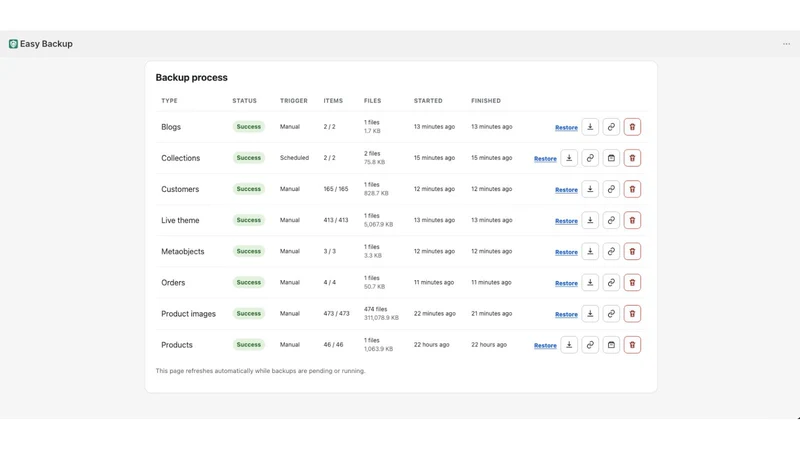
Task: Select the Live theme type cell
Action: point(180,220)
